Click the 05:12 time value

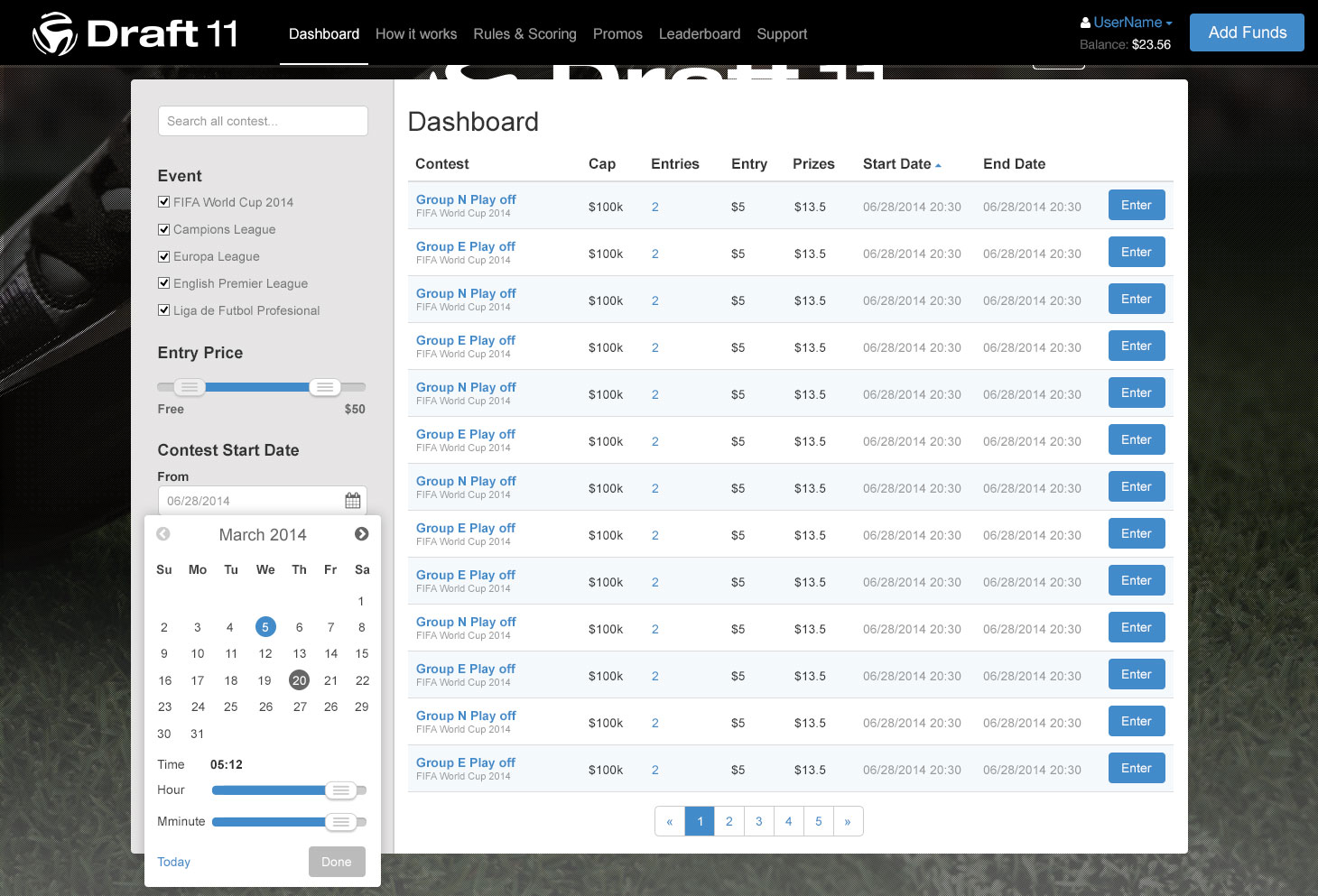click(x=227, y=764)
